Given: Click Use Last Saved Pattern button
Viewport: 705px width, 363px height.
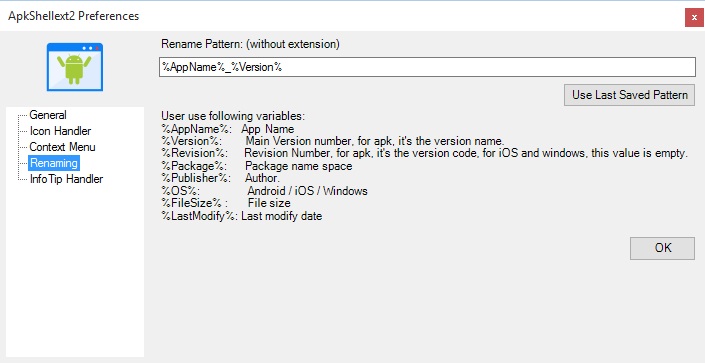Looking at the screenshot, I should tap(629, 95).
